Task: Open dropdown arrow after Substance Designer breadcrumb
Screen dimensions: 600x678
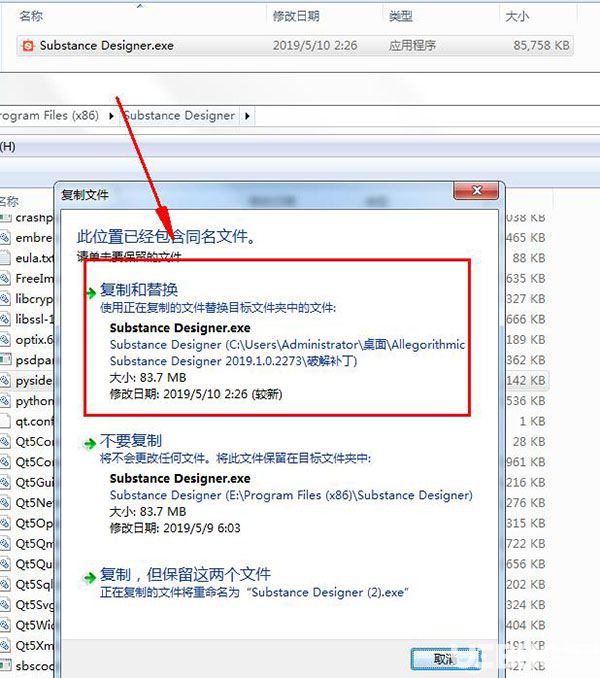Action: pyautogui.click(x=247, y=116)
